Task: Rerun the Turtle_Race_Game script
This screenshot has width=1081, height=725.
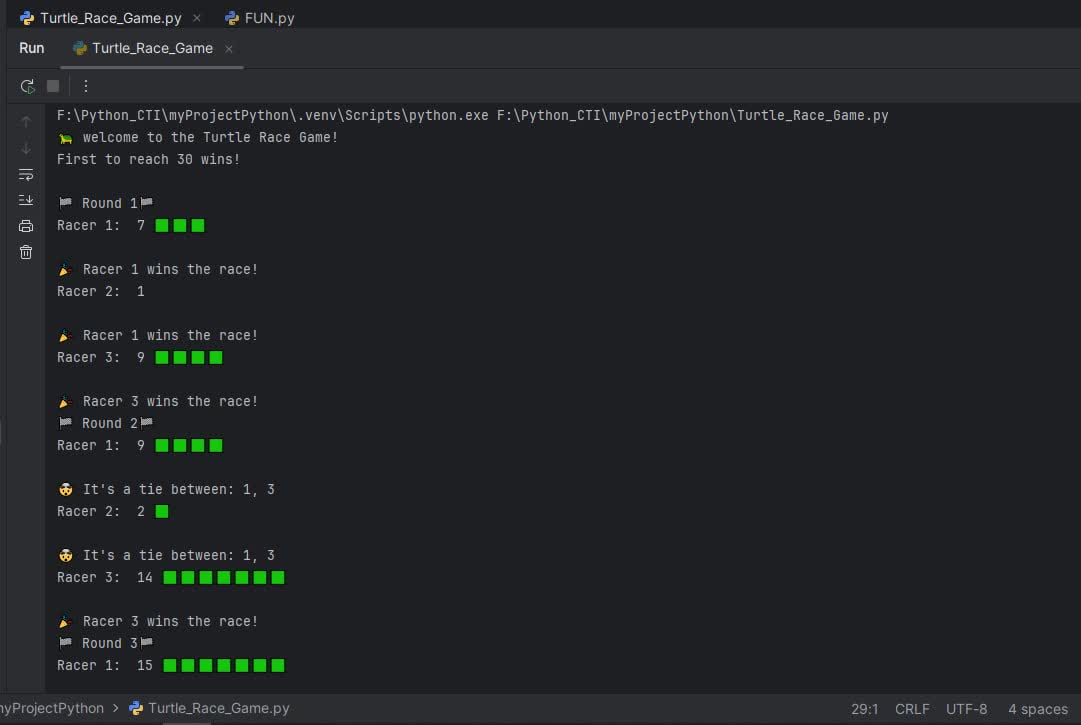Action: [x=27, y=86]
